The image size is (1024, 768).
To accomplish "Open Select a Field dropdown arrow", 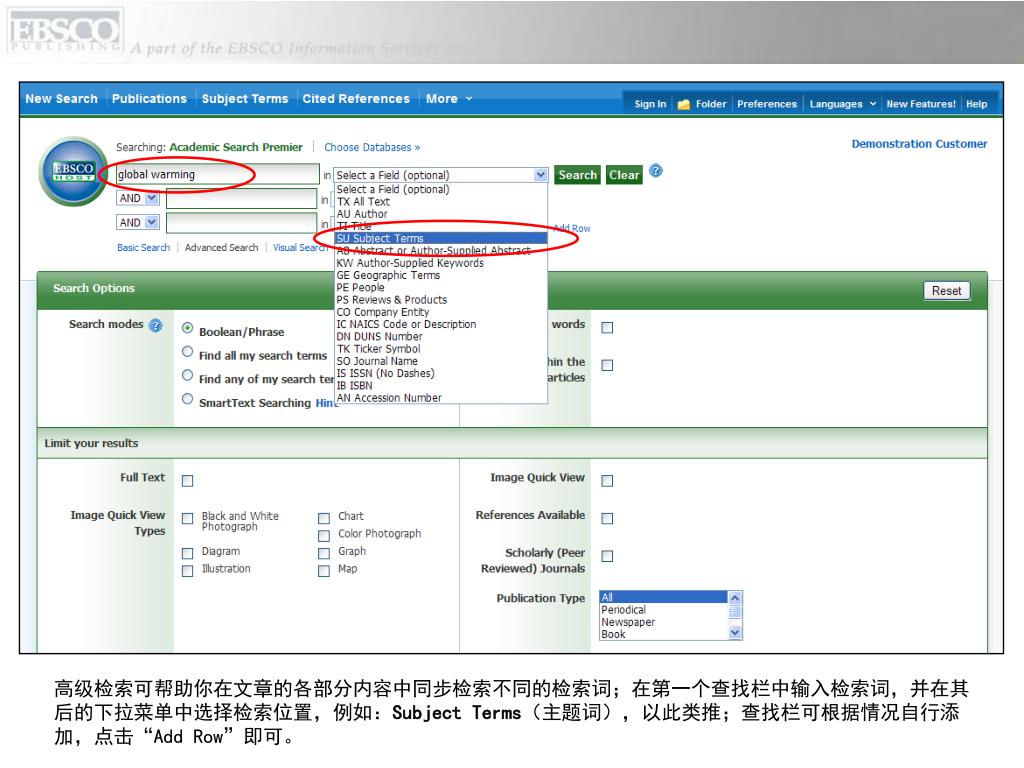I will (540, 175).
